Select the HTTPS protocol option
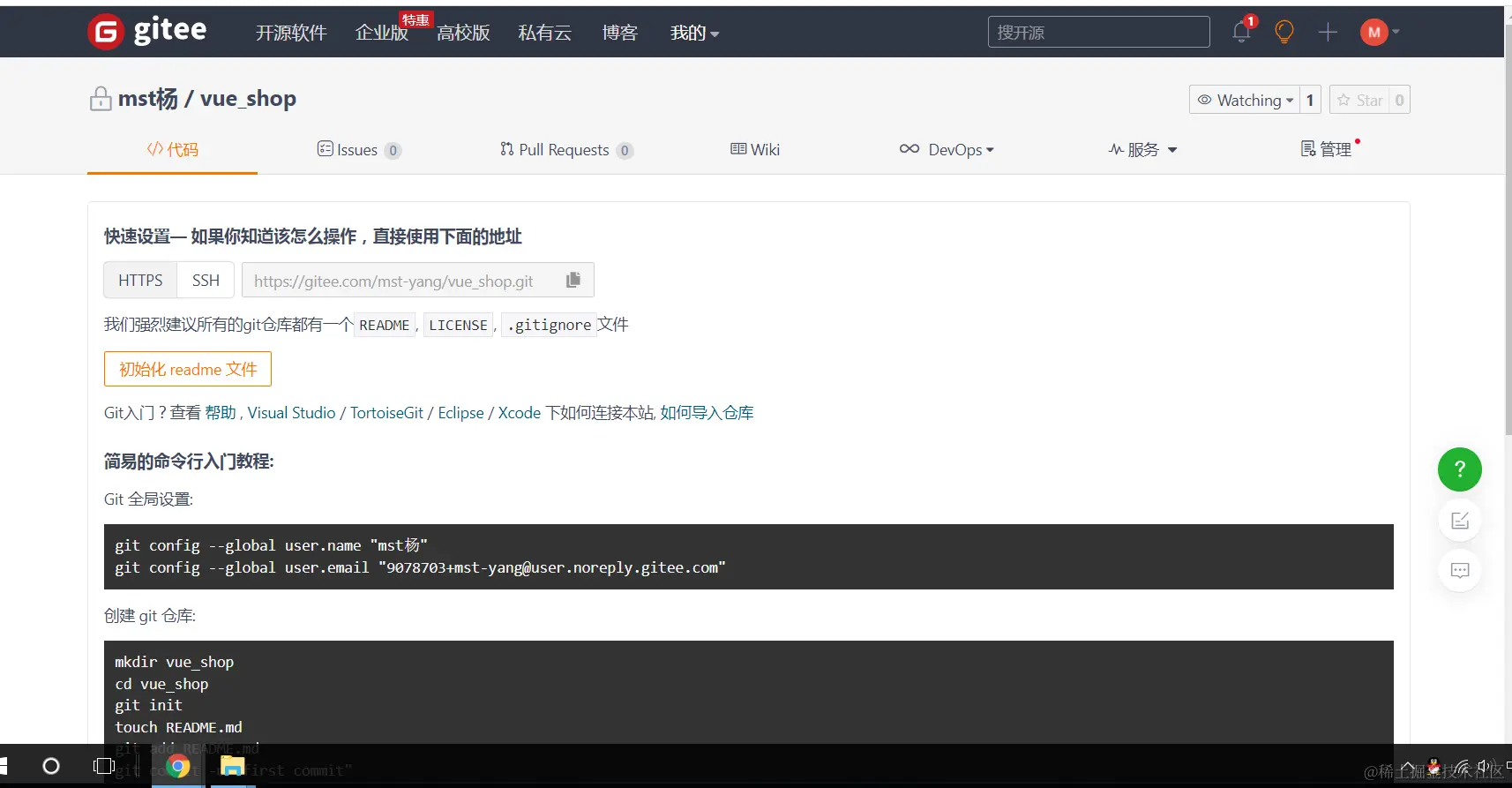Screen dimensions: 1512x788 (x=140, y=280)
